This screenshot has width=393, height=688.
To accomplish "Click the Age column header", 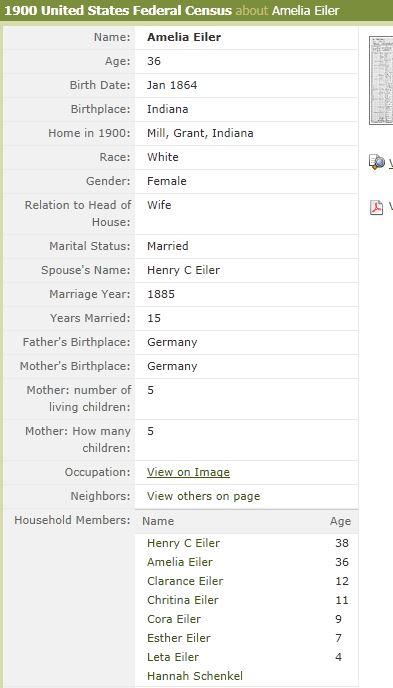I will 340,521.
